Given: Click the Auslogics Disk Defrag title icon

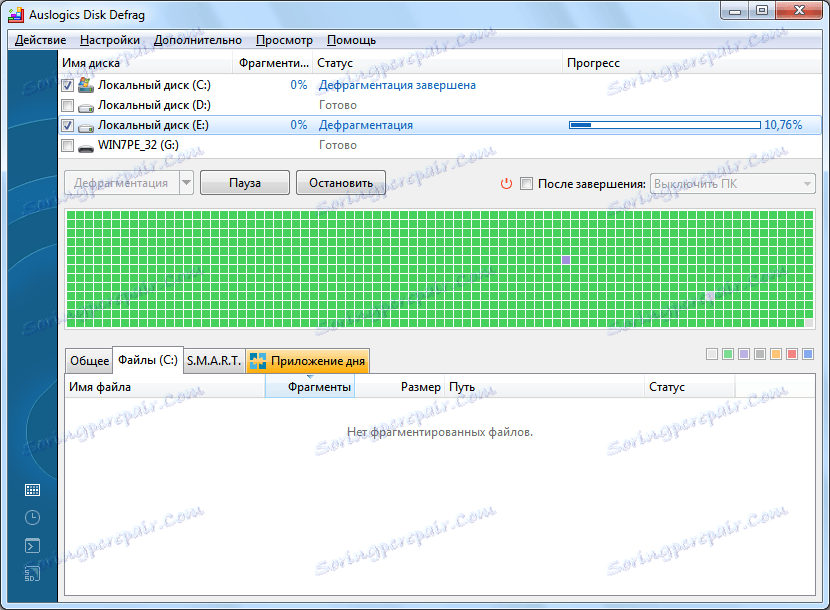Looking at the screenshot, I should point(16,15).
